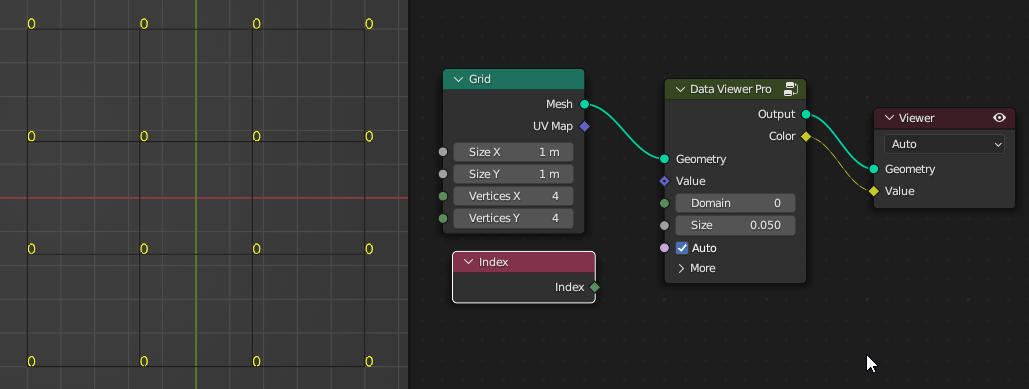Click the Mesh output socket on Grid

click(x=584, y=104)
